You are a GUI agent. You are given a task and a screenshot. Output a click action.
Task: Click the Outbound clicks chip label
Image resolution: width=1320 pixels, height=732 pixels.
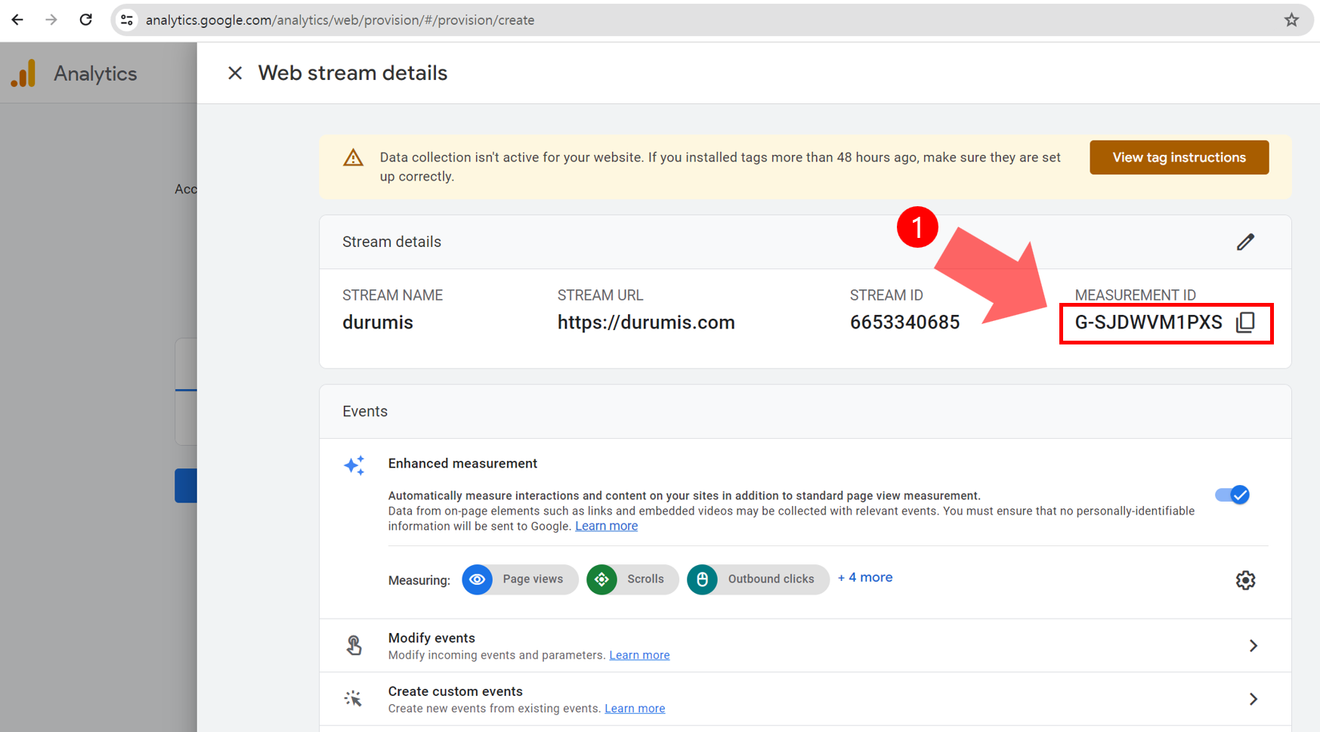[x=770, y=579]
